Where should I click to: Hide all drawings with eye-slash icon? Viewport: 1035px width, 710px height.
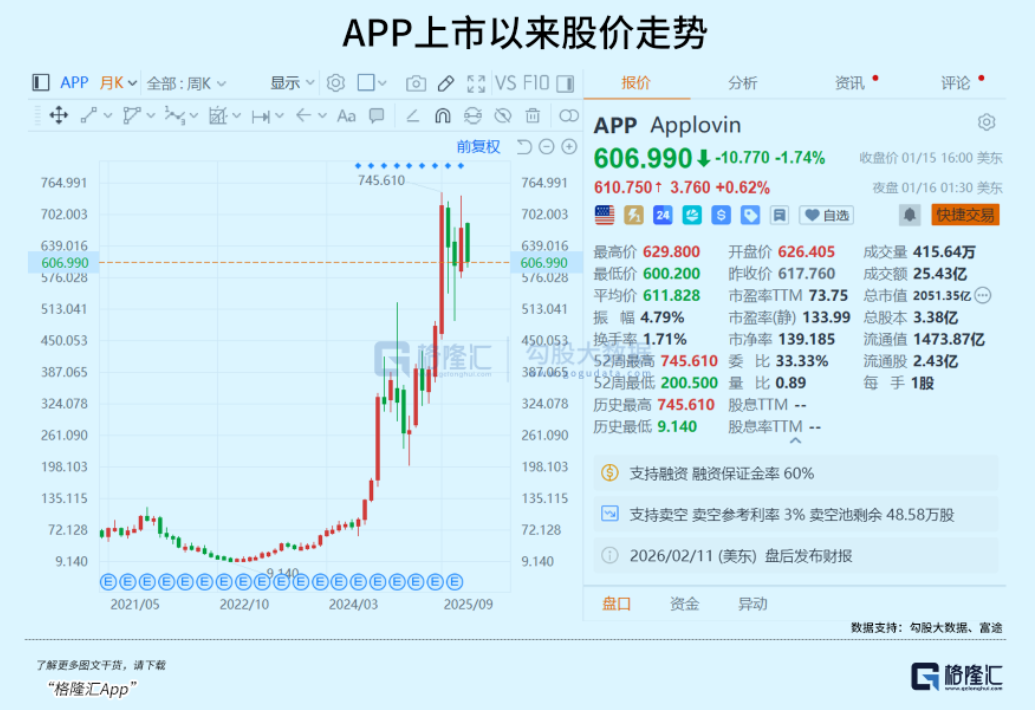(x=503, y=115)
